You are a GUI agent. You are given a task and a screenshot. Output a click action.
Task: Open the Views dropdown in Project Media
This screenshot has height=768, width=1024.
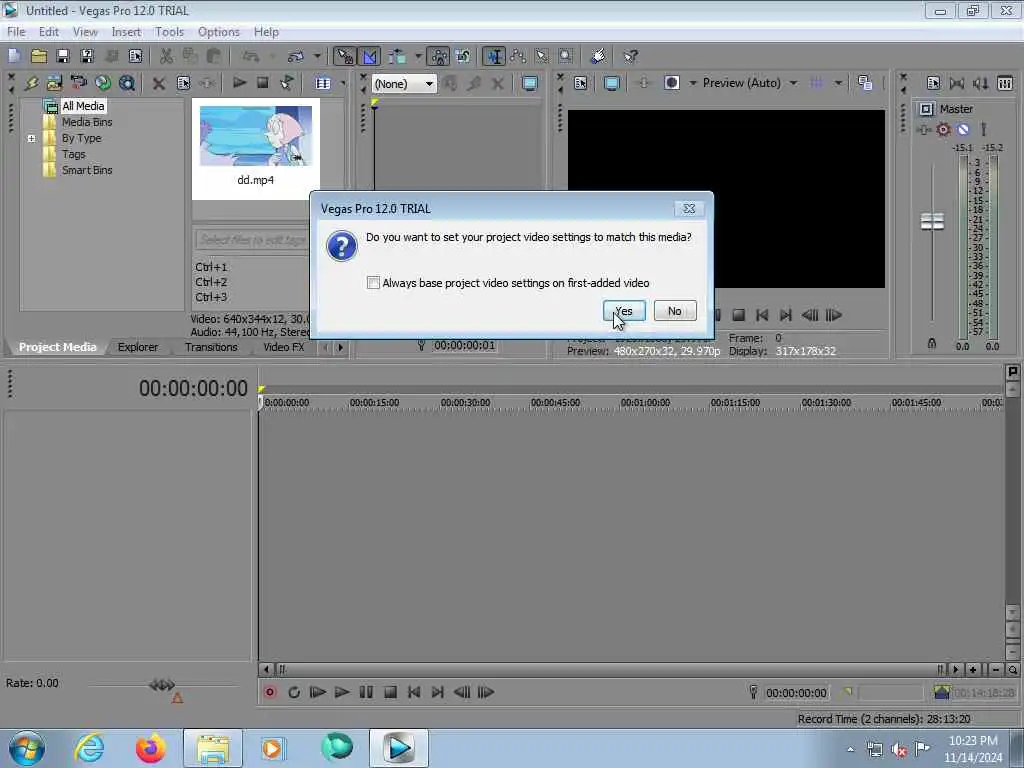click(x=343, y=83)
